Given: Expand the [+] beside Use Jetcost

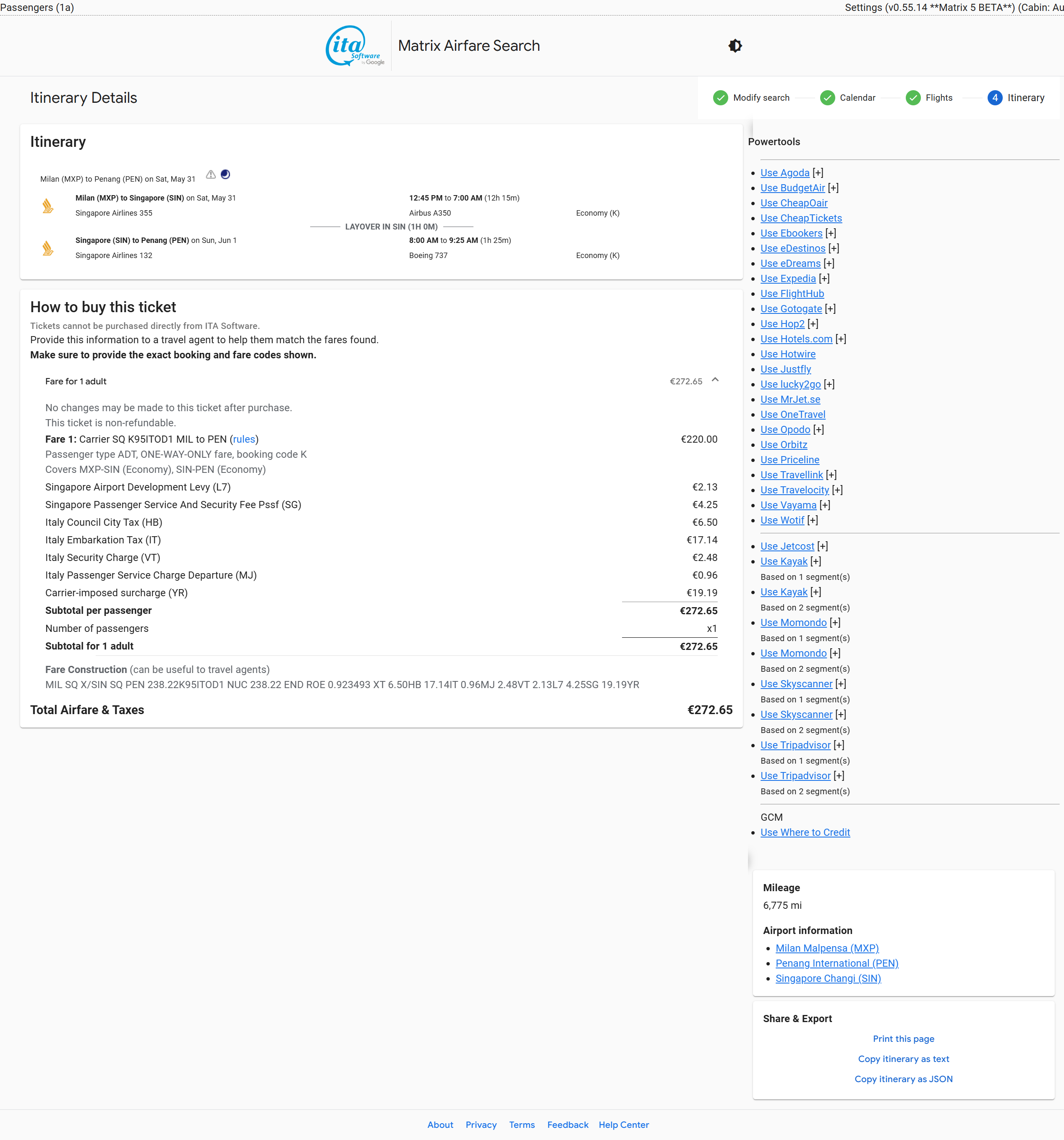Looking at the screenshot, I should 822,546.
